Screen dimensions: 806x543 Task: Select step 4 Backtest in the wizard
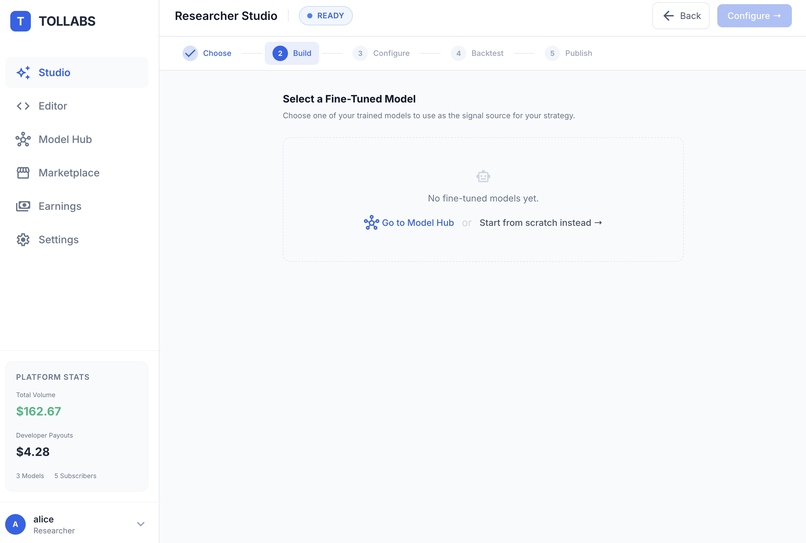[x=478, y=53]
